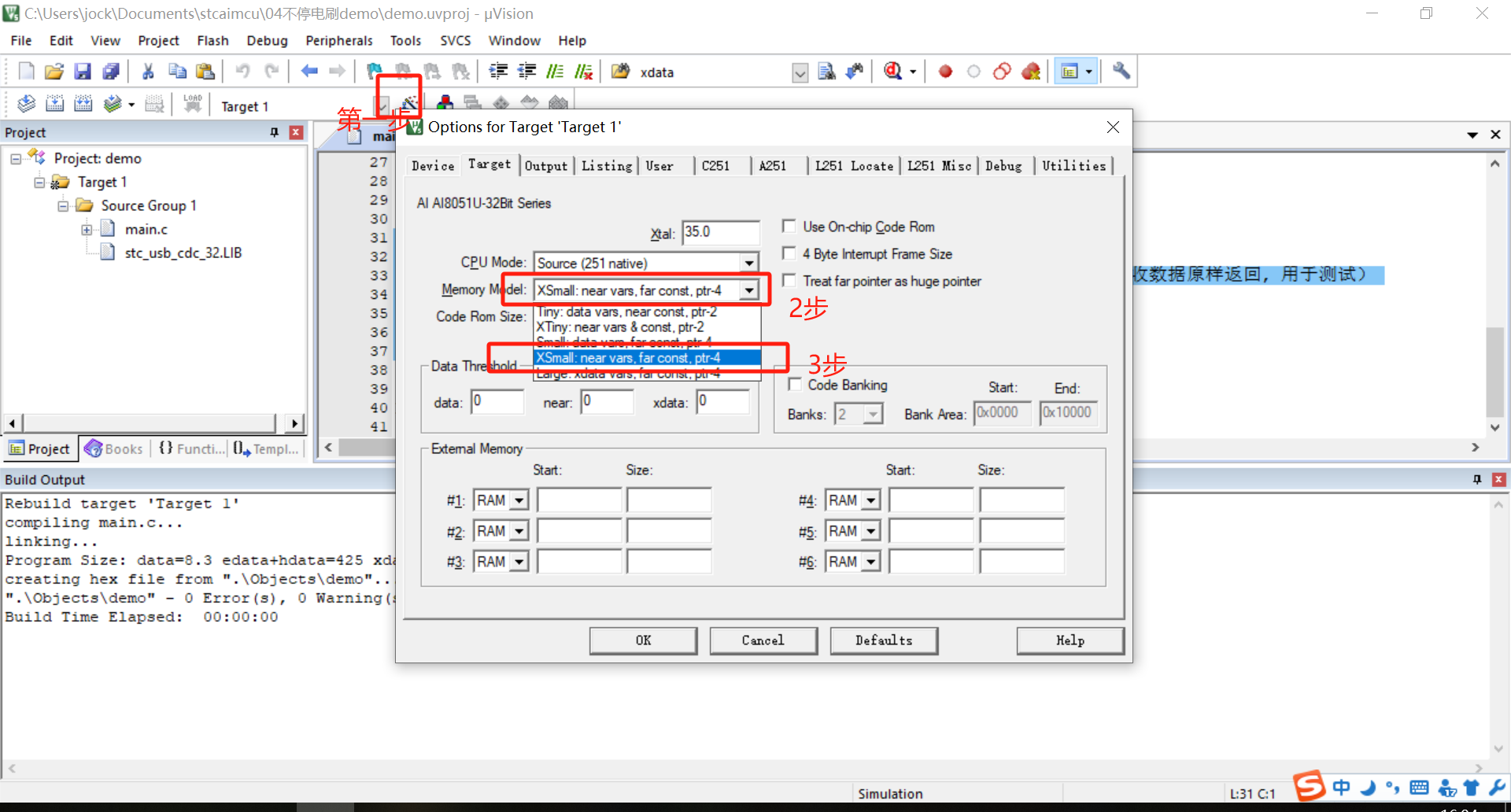1511x812 pixels.
Task: Unindent the selected lines
Action: pos(526,72)
